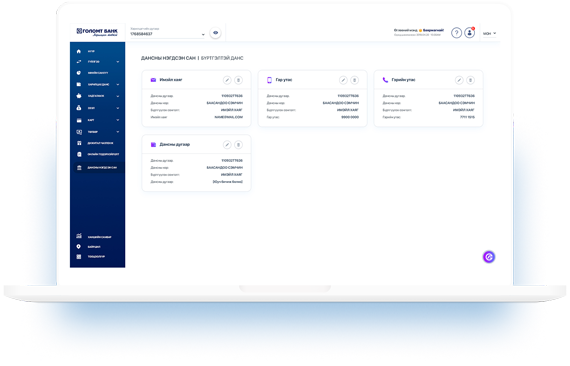570x366 pixels.
Task: Edit the Гар утас card with the pencil icon
Action: 343,80
